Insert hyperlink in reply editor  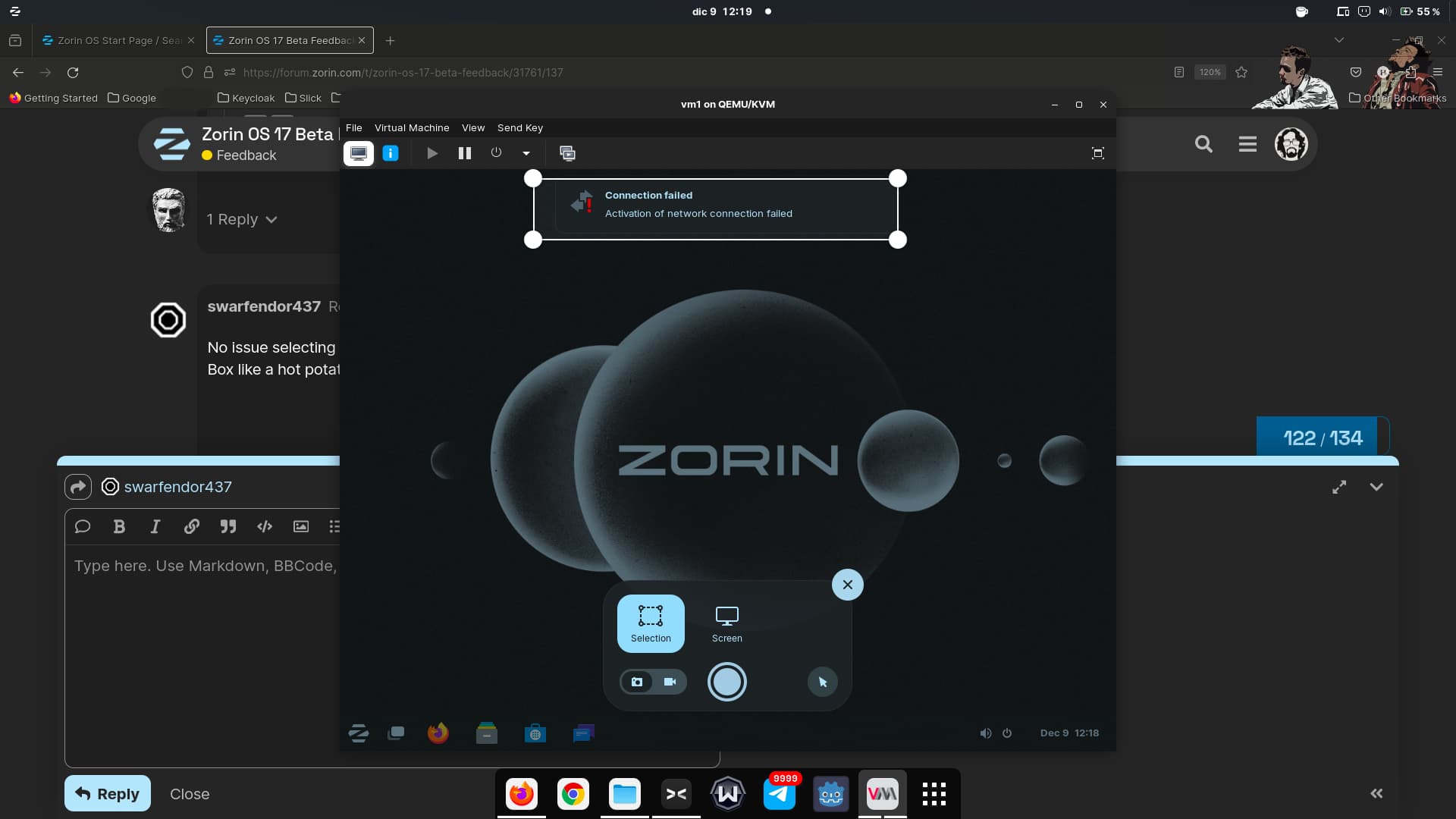[192, 526]
